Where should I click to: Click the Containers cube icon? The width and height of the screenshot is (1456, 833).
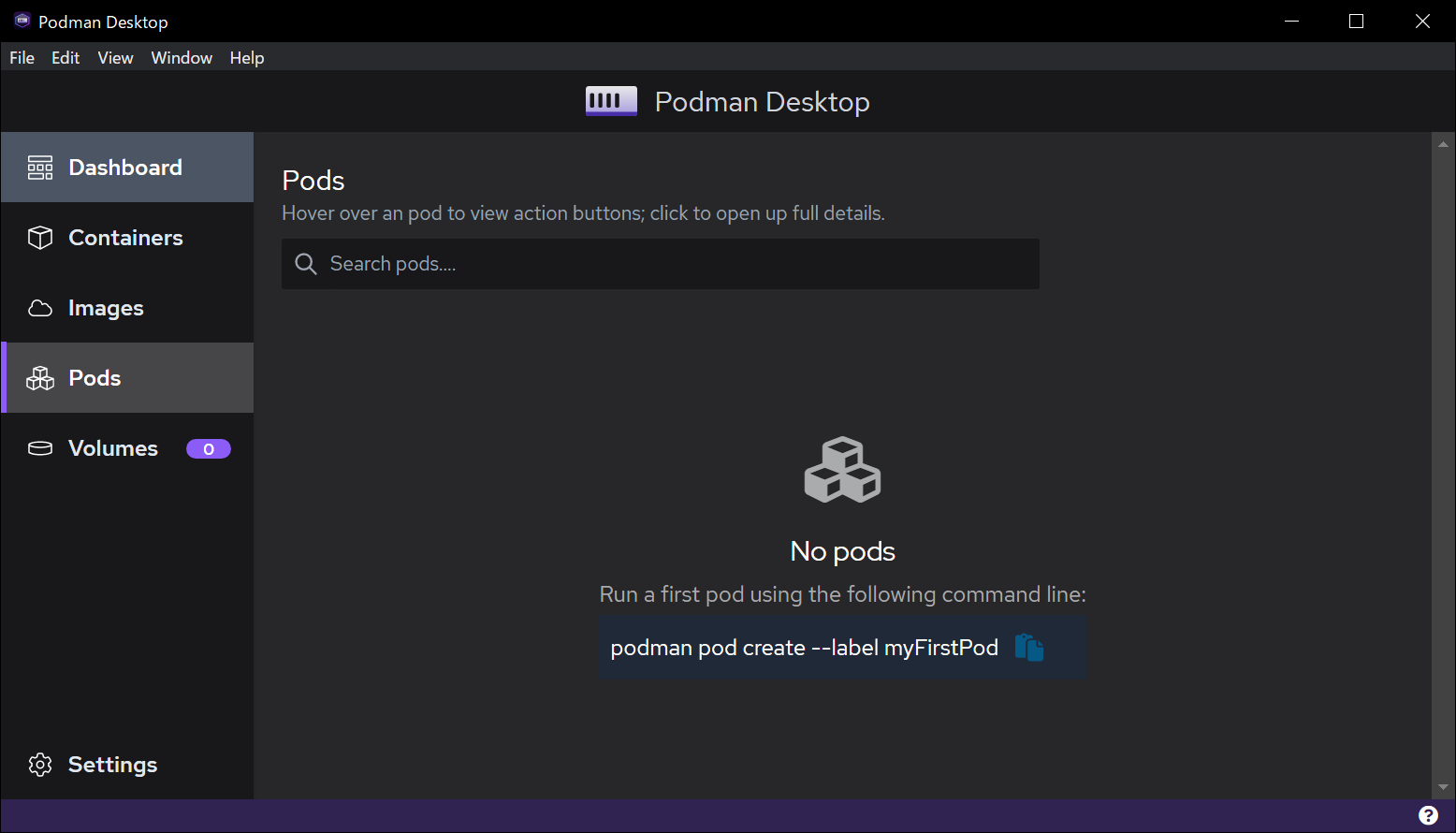pyautogui.click(x=40, y=238)
